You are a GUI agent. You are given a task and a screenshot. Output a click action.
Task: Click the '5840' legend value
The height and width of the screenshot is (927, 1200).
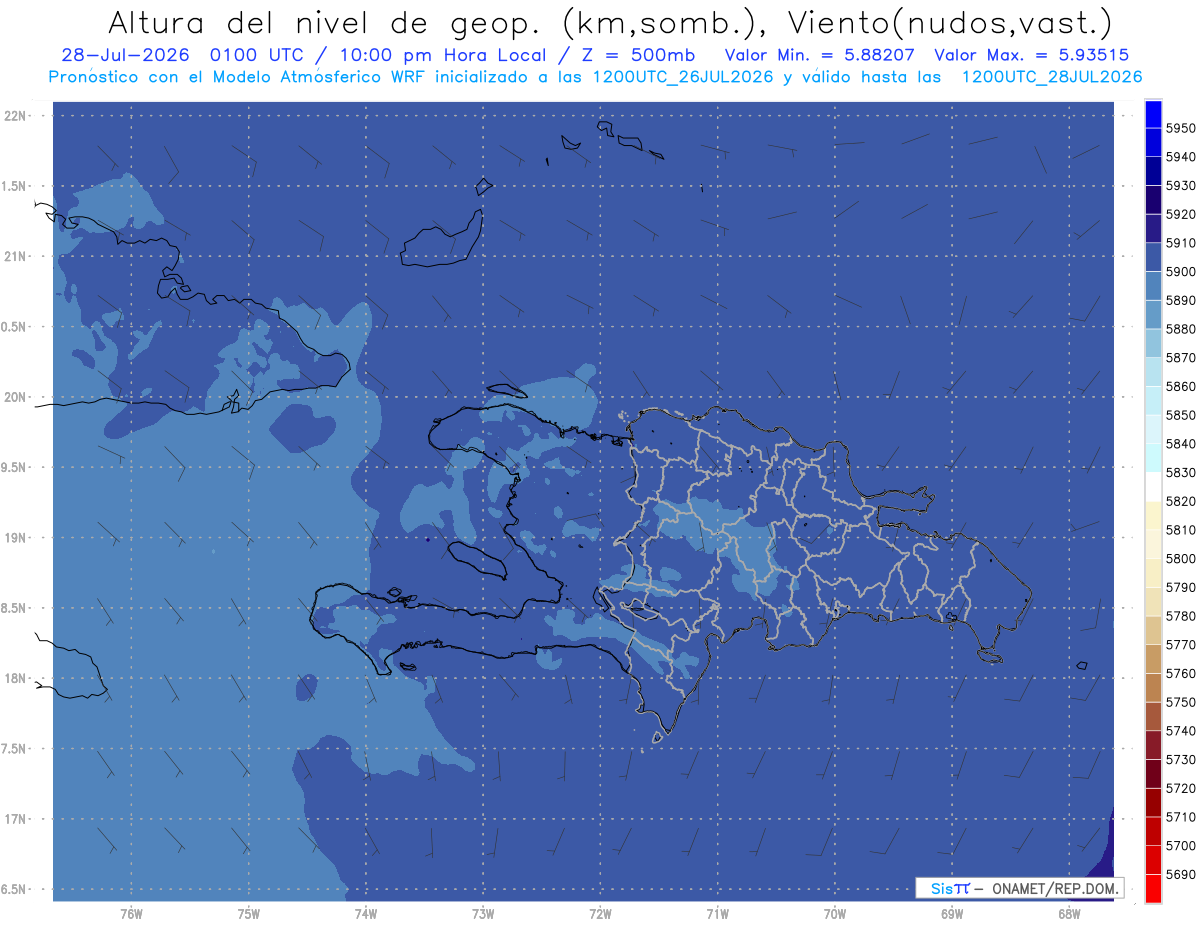pos(1180,444)
